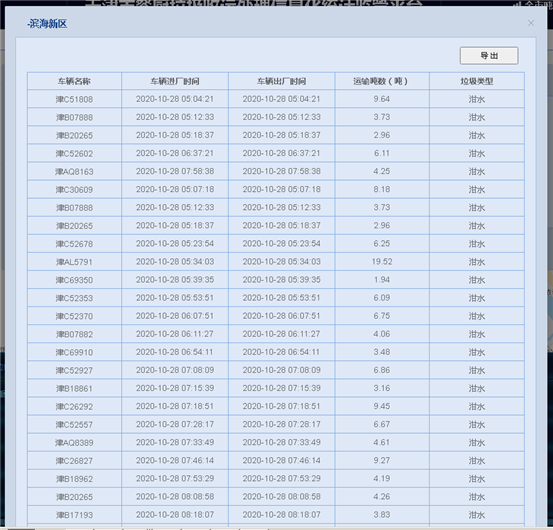The height and width of the screenshot is (530, 553).
Task: Click the 19.52 tonnage cell
Action: (382, 262)
